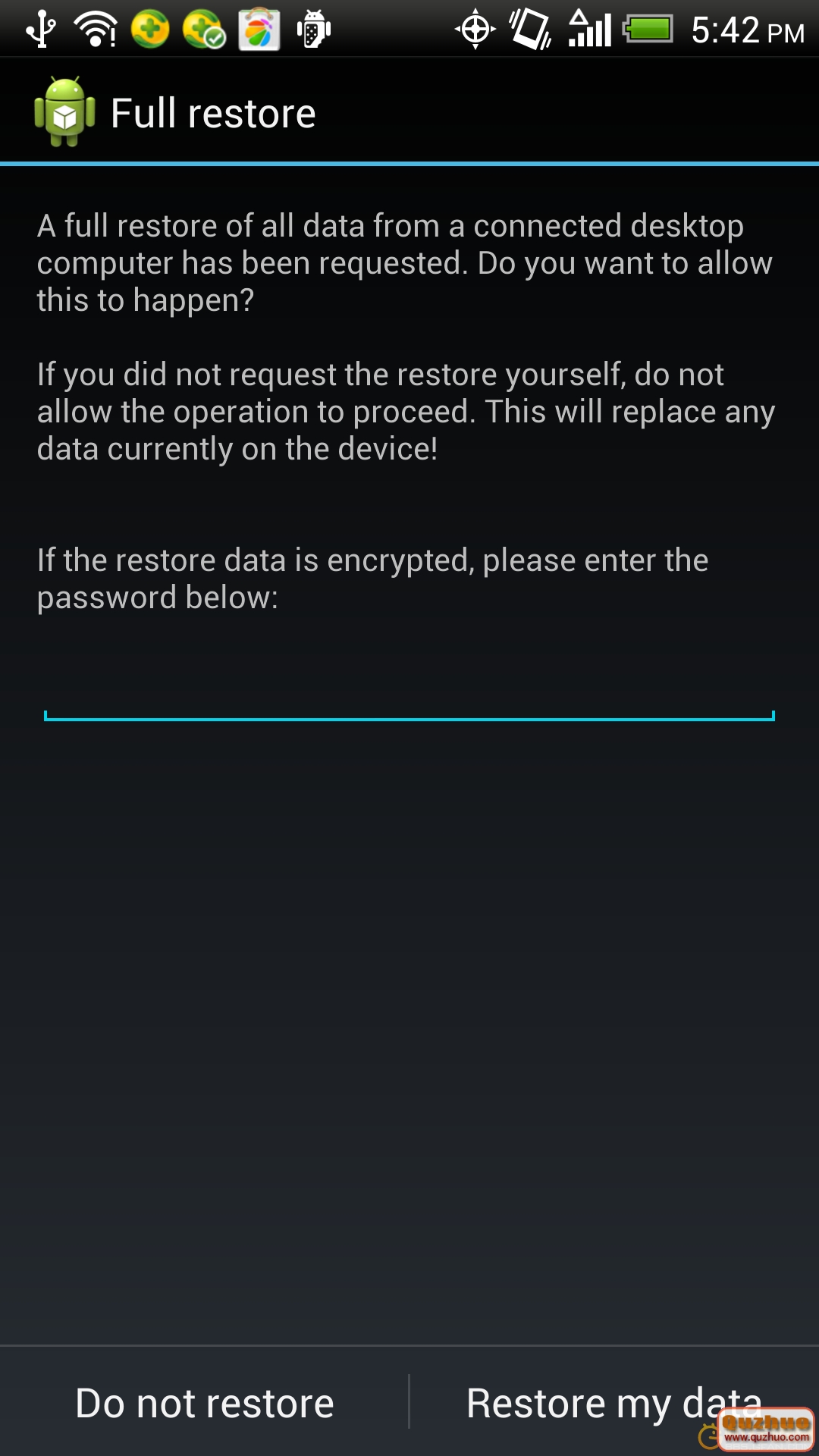This screenshot has height=1456, width=819.
Task: Tap the encrypted password prompt text
Action: click(372, 579)
